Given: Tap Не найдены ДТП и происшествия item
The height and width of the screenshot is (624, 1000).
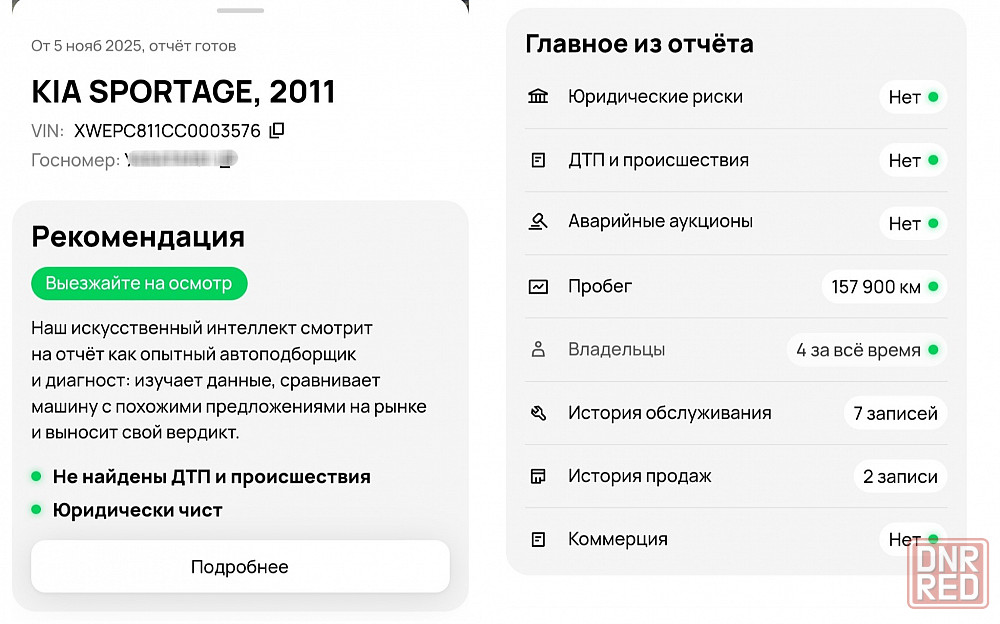Looking at the screenshot, I should click(211, 477).
